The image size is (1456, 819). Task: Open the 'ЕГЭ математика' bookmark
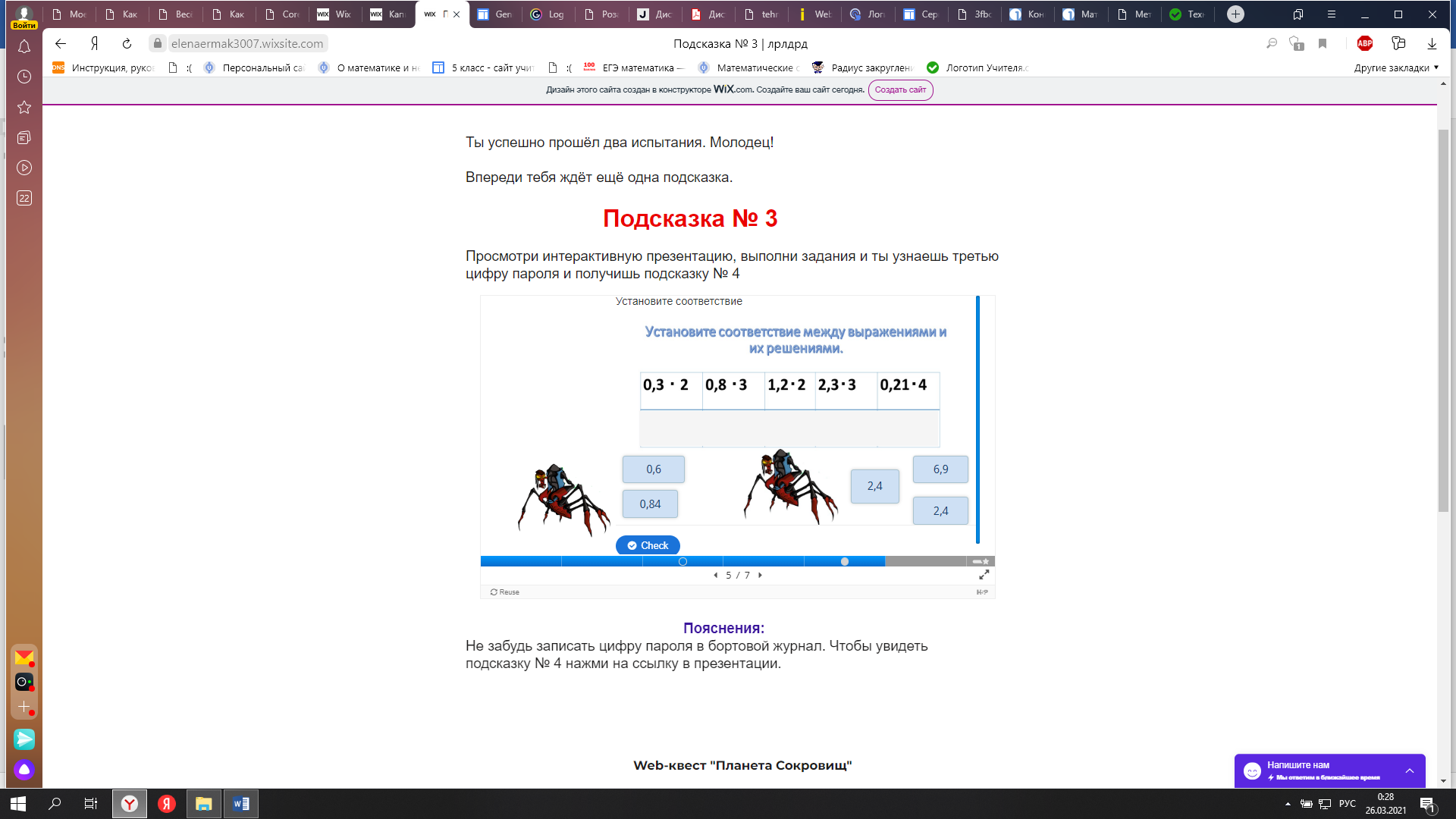tap(634, 67)
